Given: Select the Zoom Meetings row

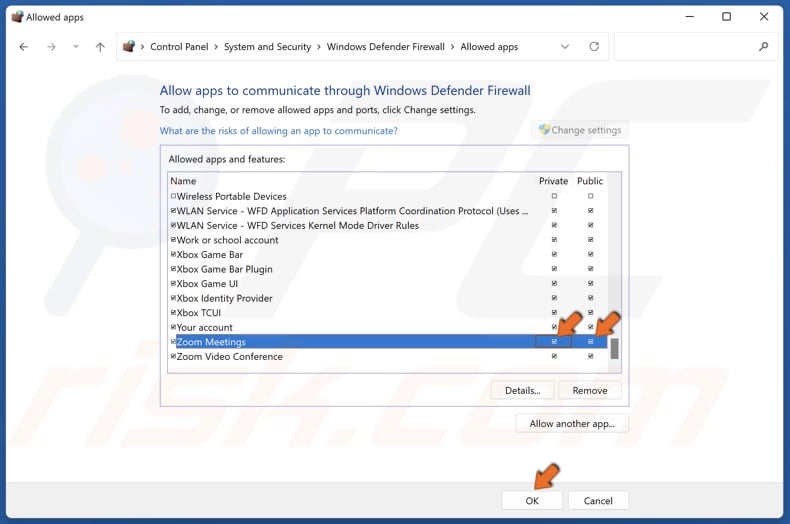Looking at the screenshot, I should 388,342.
